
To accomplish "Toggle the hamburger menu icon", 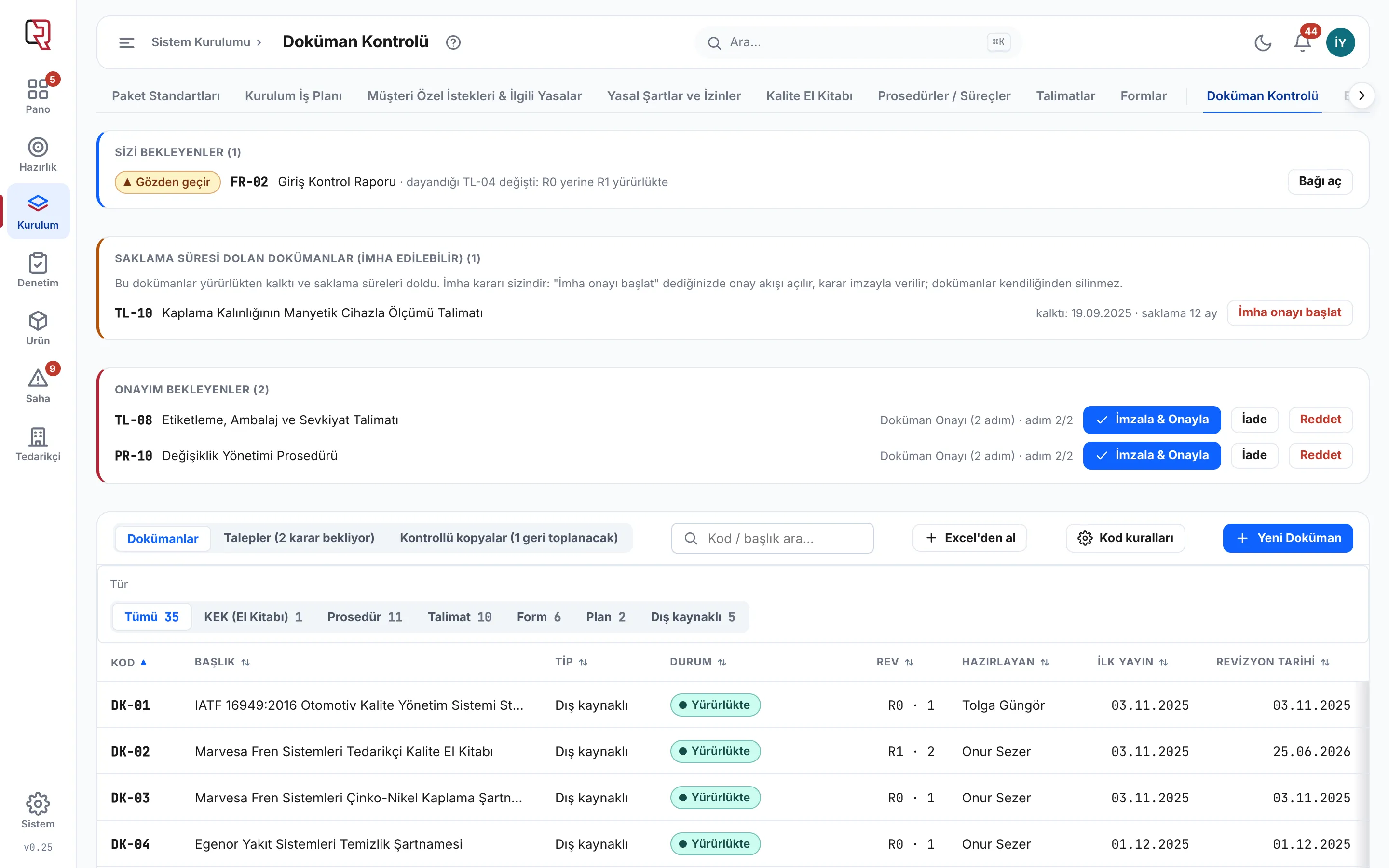I will point(126,42).
